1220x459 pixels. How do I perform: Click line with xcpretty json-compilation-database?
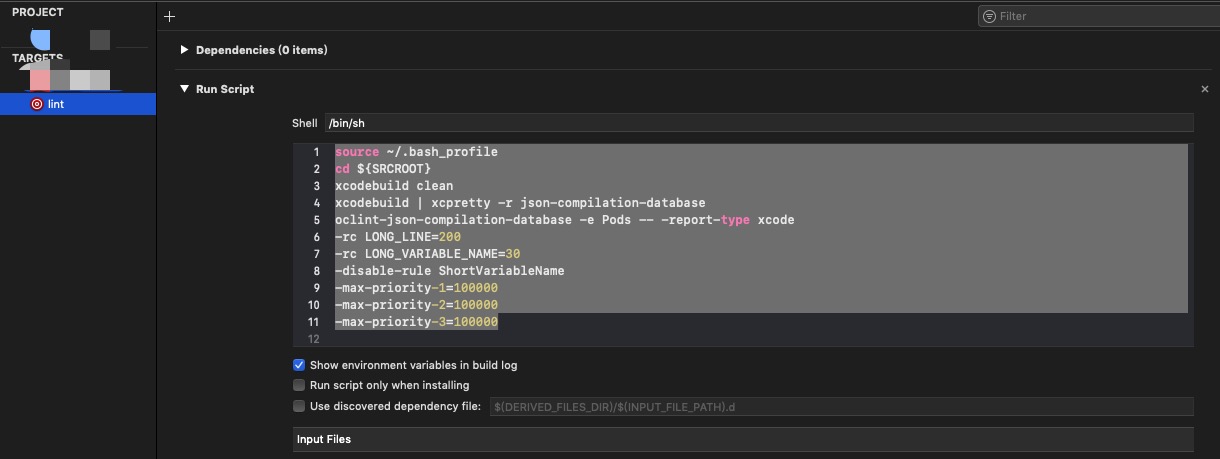point(520,203)
